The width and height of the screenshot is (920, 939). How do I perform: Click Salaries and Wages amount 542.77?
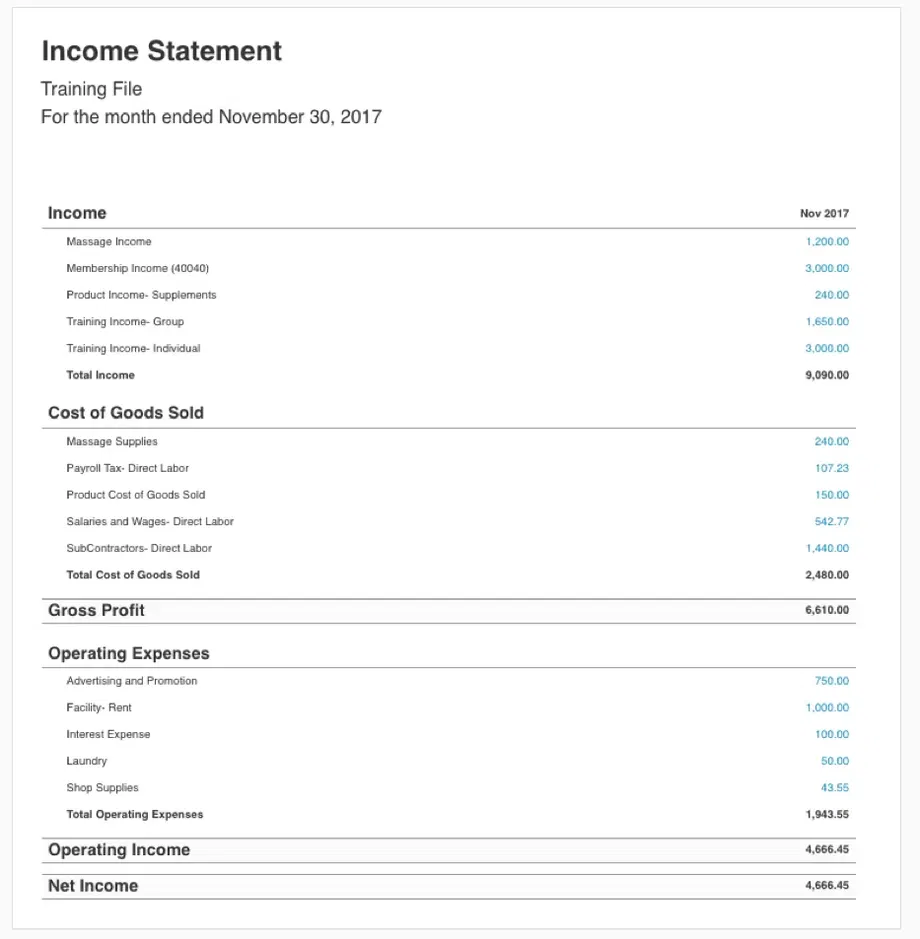coord(831,522)
